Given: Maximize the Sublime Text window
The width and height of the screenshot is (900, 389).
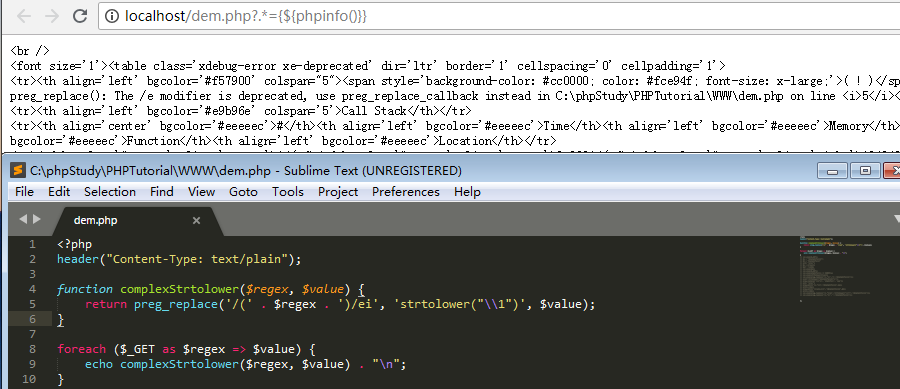Looking at the screenshot, I should [865, 171].
